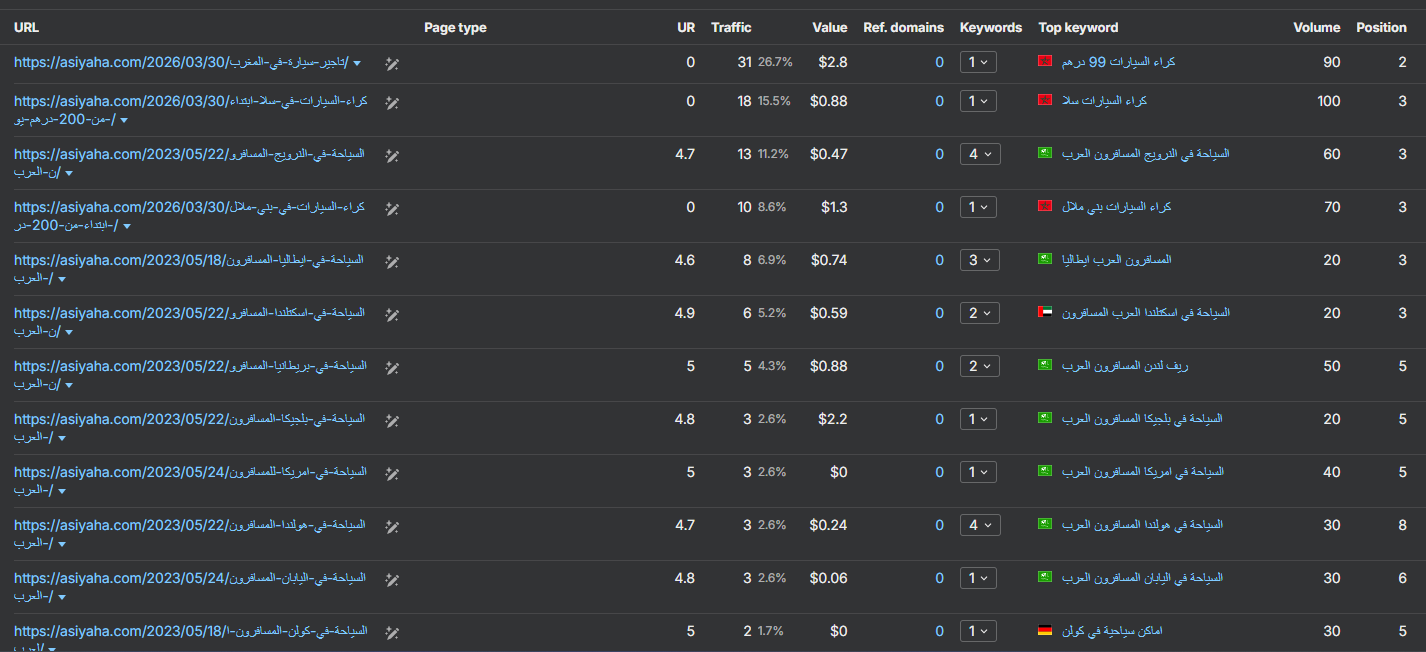Open the wand icon in the traffic 8 row

tap(393, 261)
